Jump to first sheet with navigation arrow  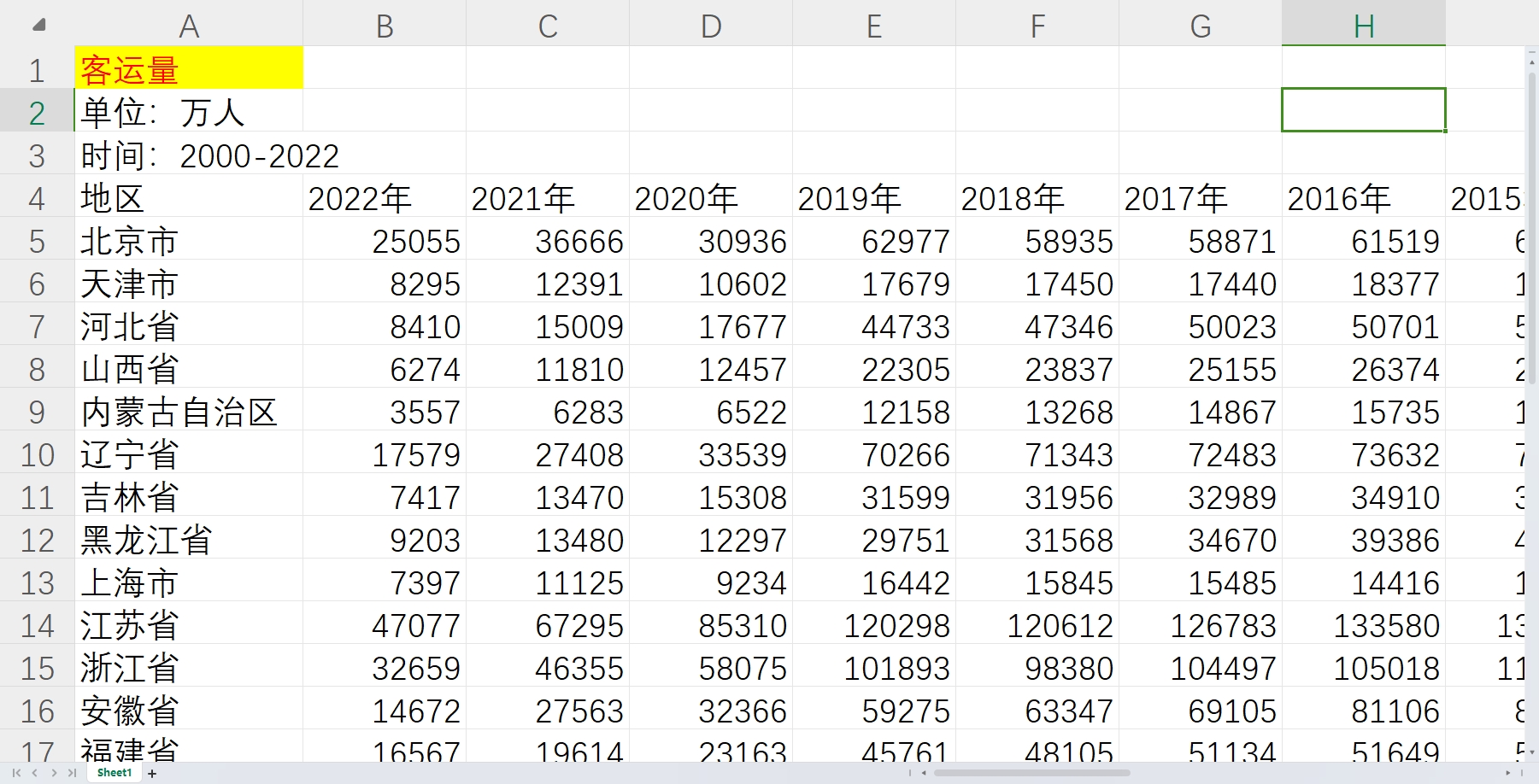click(16, 773)
